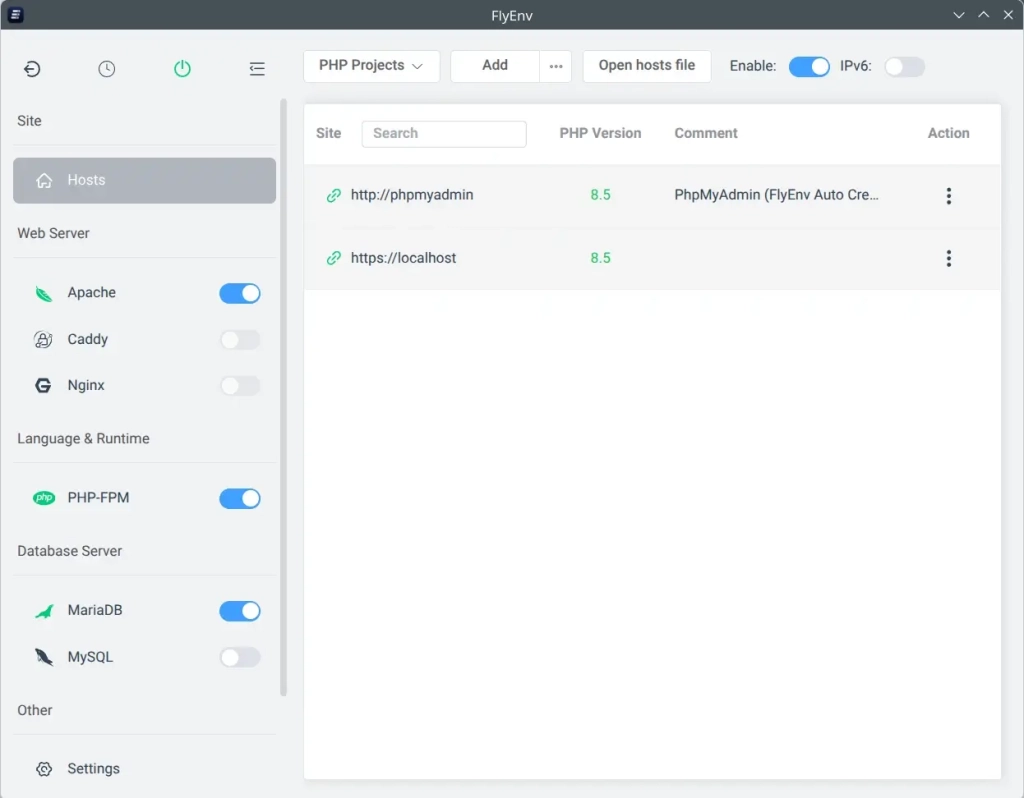1024x798 pixels.
Task: Click the exit arrow icon in sidebar top
Action: pyautogui.click(x=32, y=69)
